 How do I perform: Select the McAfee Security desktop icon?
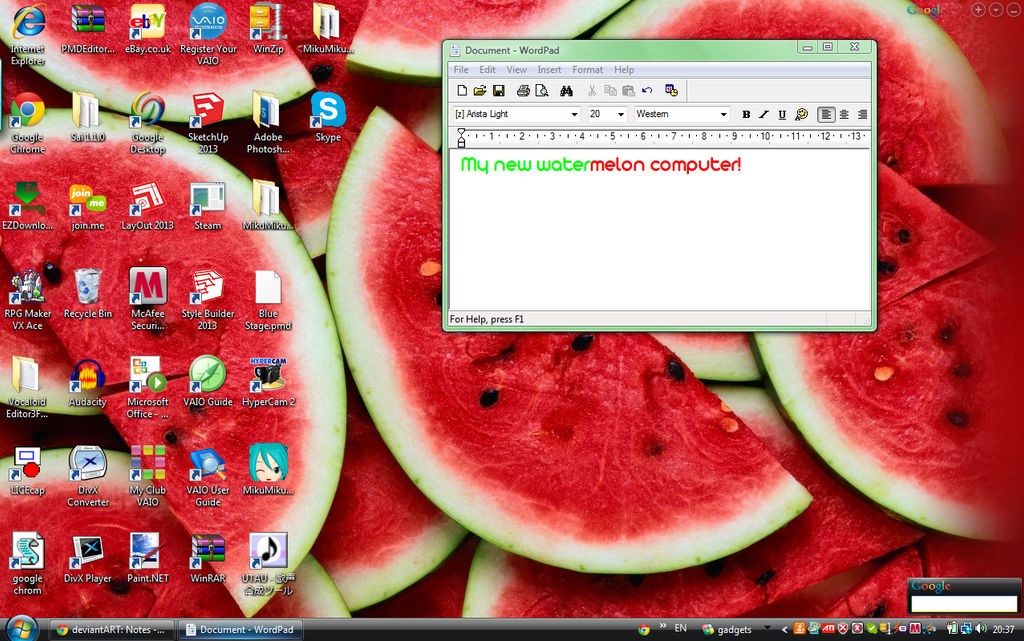[x=148, y=300]
